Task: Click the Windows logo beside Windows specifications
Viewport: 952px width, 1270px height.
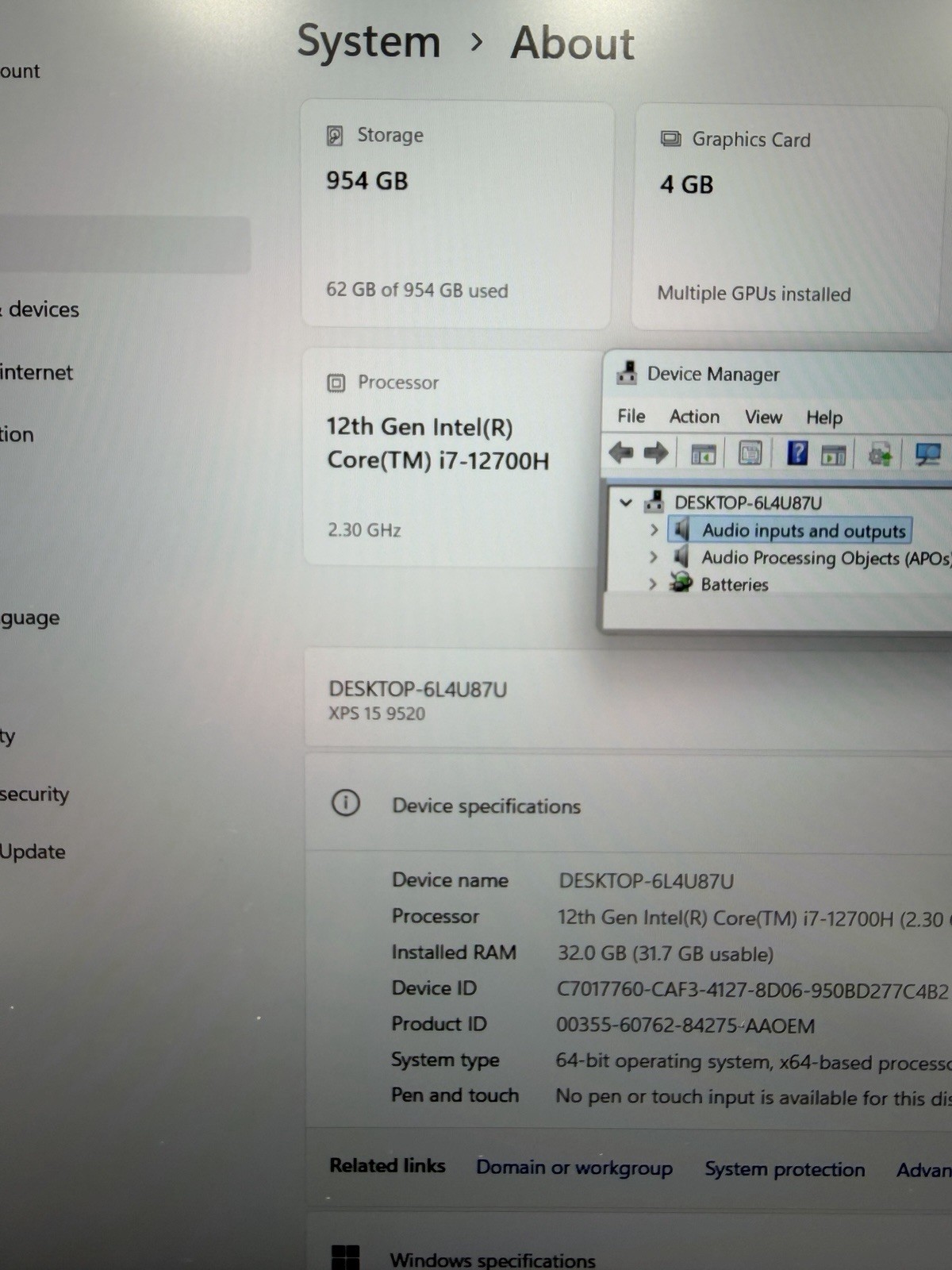Action: coord(345,1257)
